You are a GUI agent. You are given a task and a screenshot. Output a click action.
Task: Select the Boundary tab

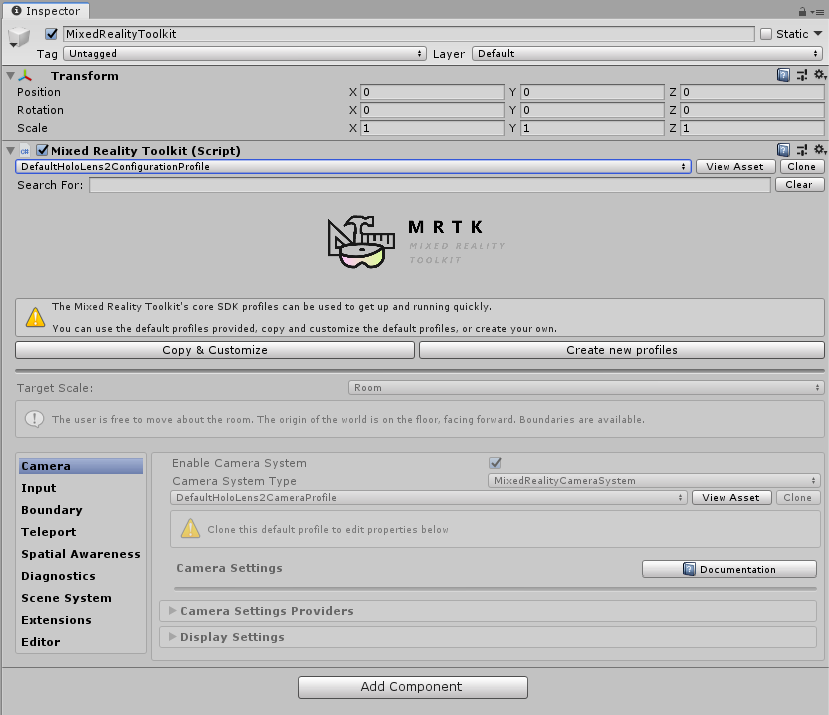click(x=81, y=510)
